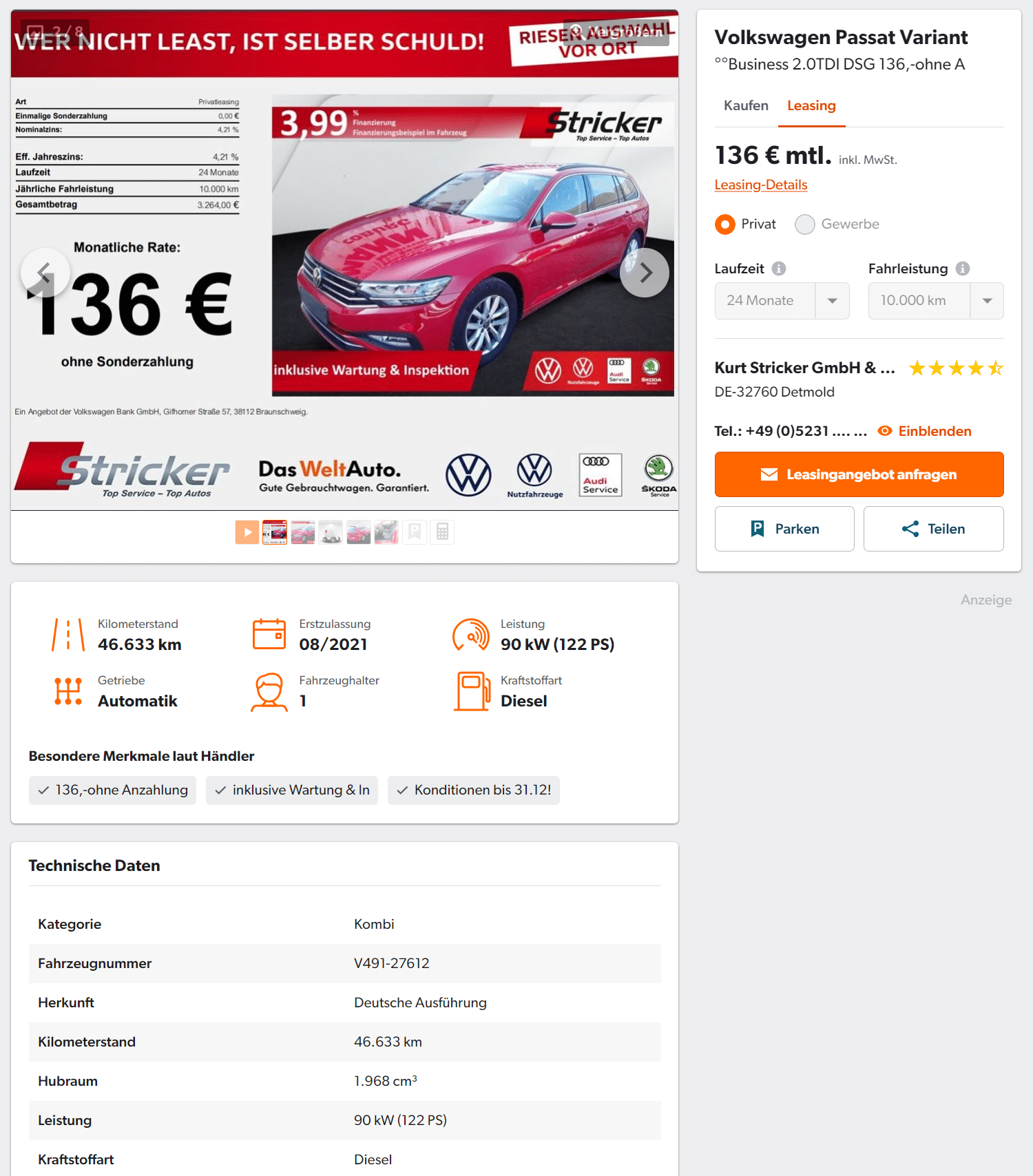Open the Laufzeit 24 Monate dropdown
Viewport: 1033px width, 1176px height.
click(x=782, y=301)
